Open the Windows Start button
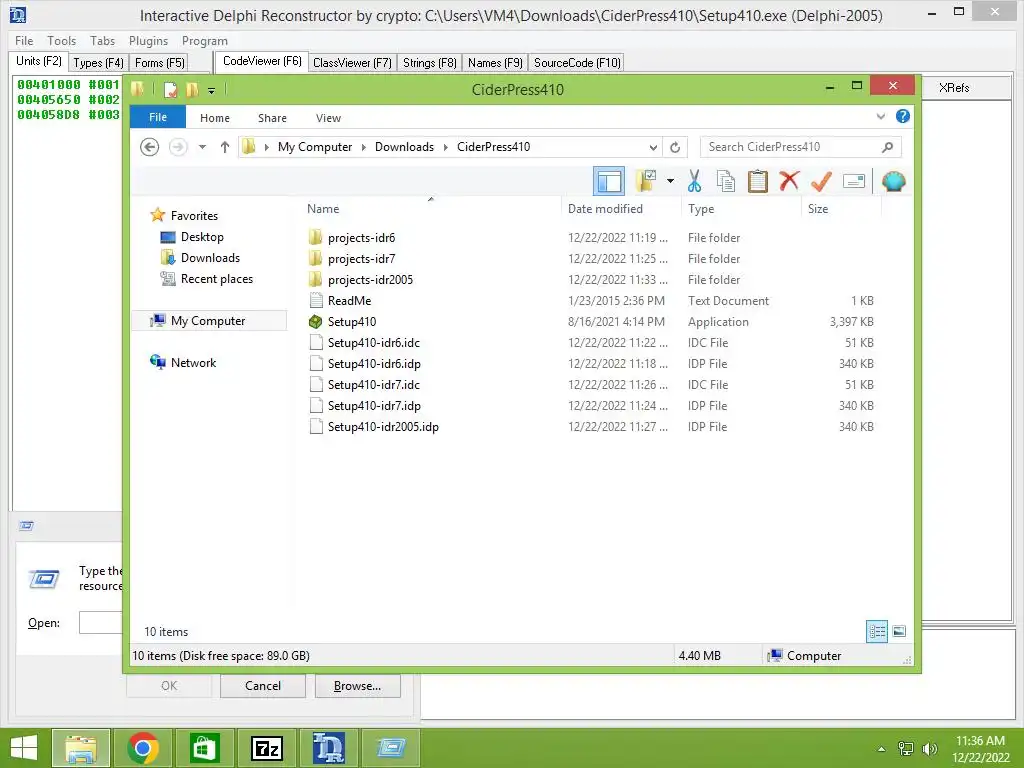The width and height of the screenshot is (1024, 768). (x=24, y=748)
